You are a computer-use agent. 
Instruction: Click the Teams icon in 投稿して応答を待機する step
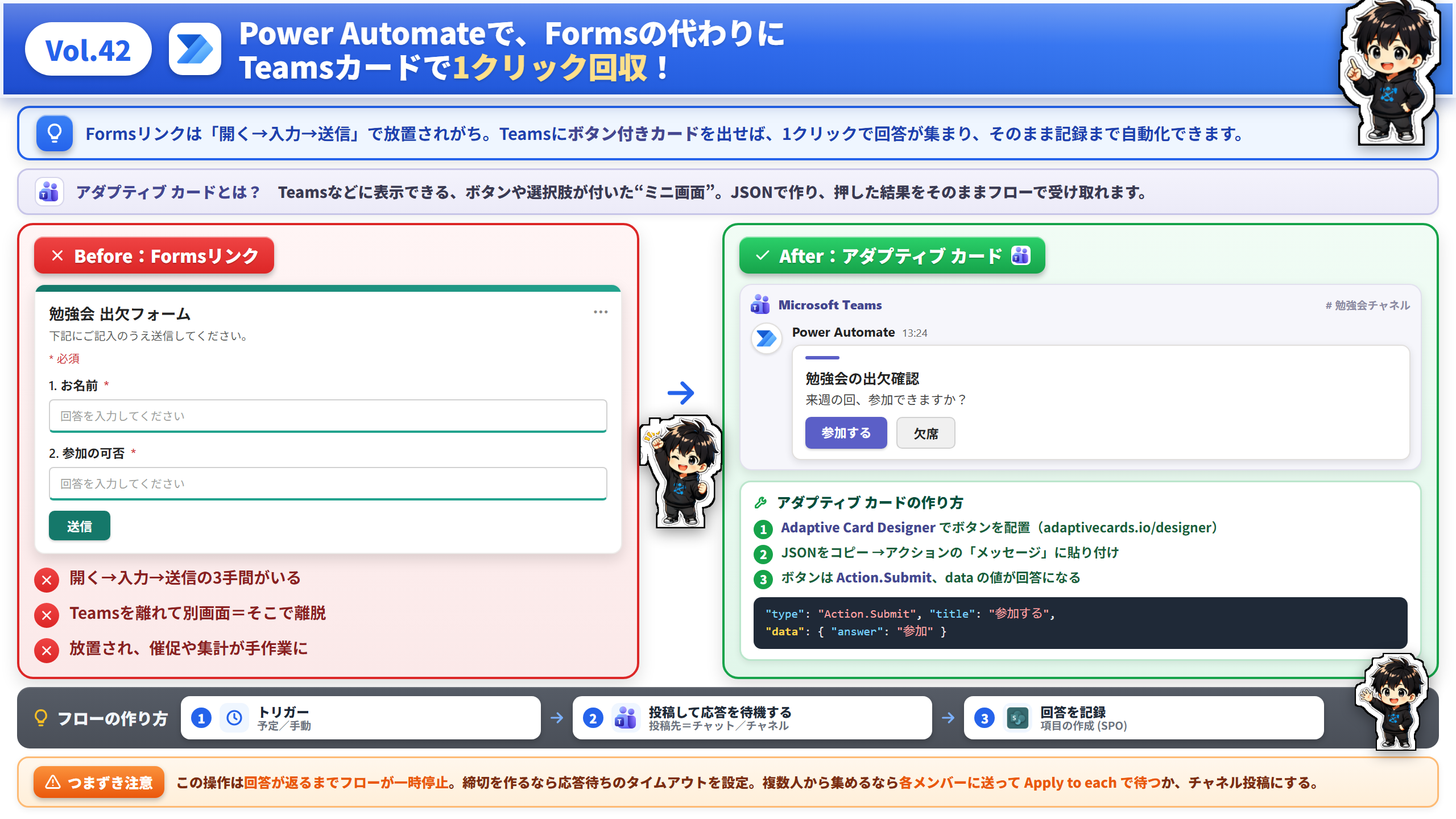[x=626, y=718]
